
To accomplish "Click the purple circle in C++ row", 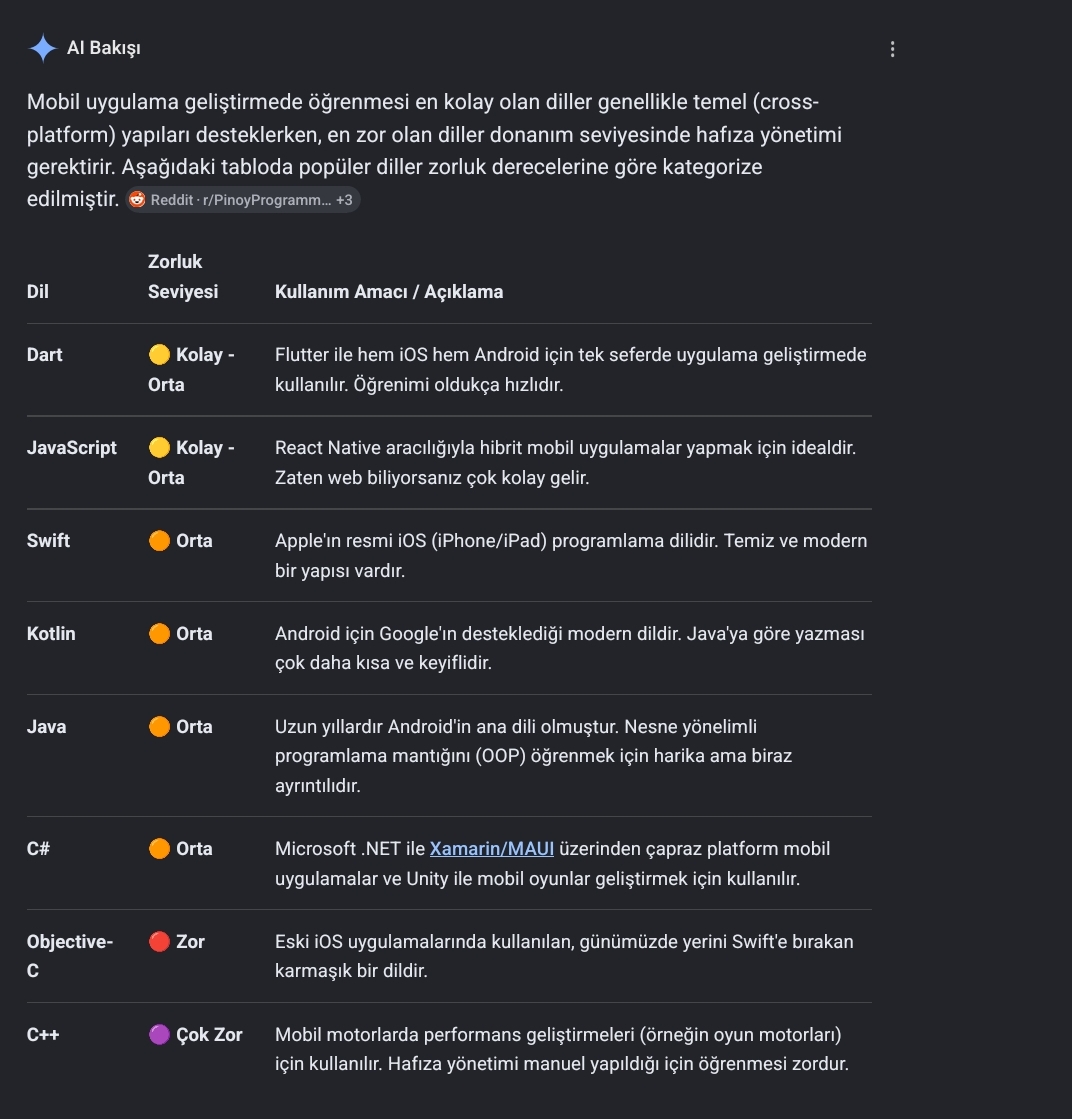I will tap(159, 1034).
